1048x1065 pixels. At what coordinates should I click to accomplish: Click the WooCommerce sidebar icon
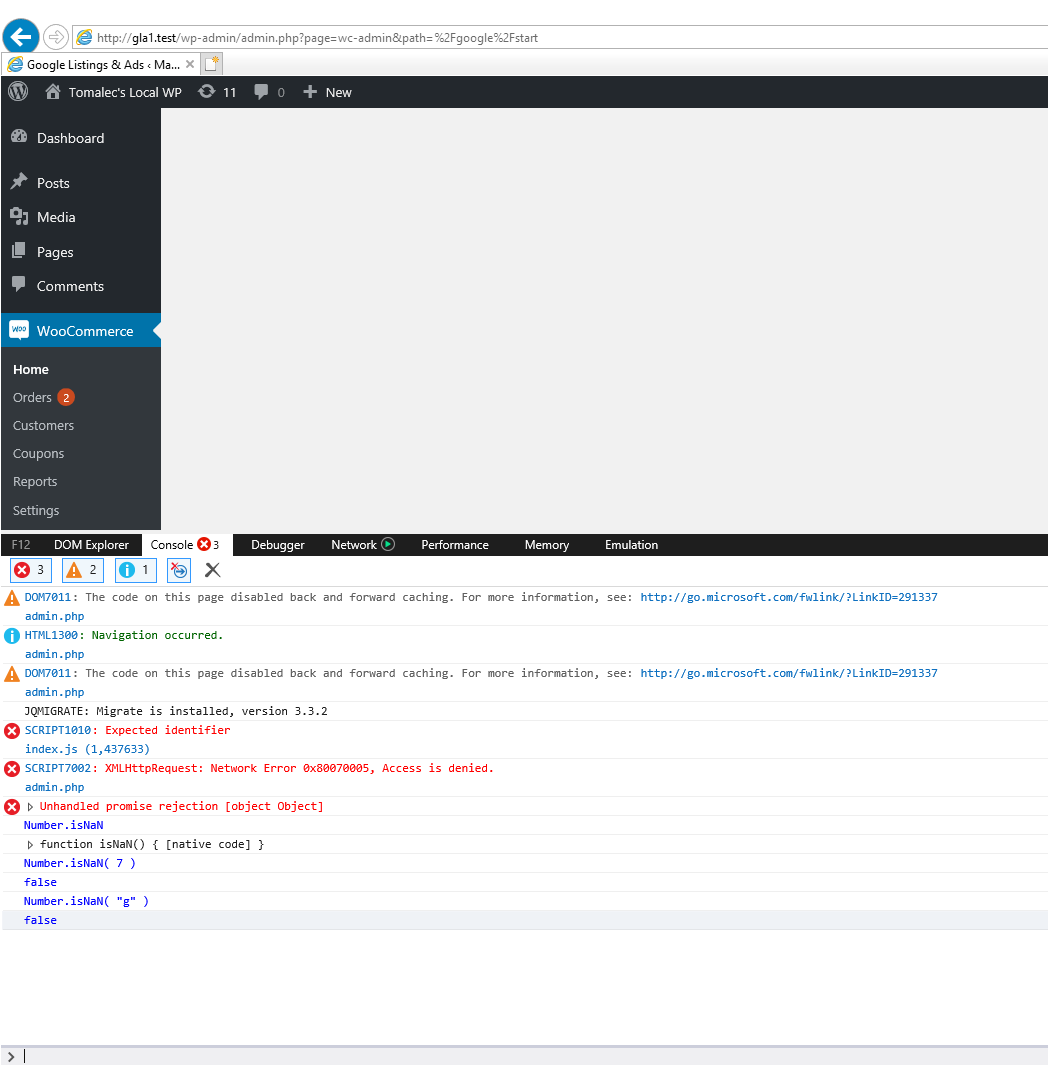tap(20, 330)
